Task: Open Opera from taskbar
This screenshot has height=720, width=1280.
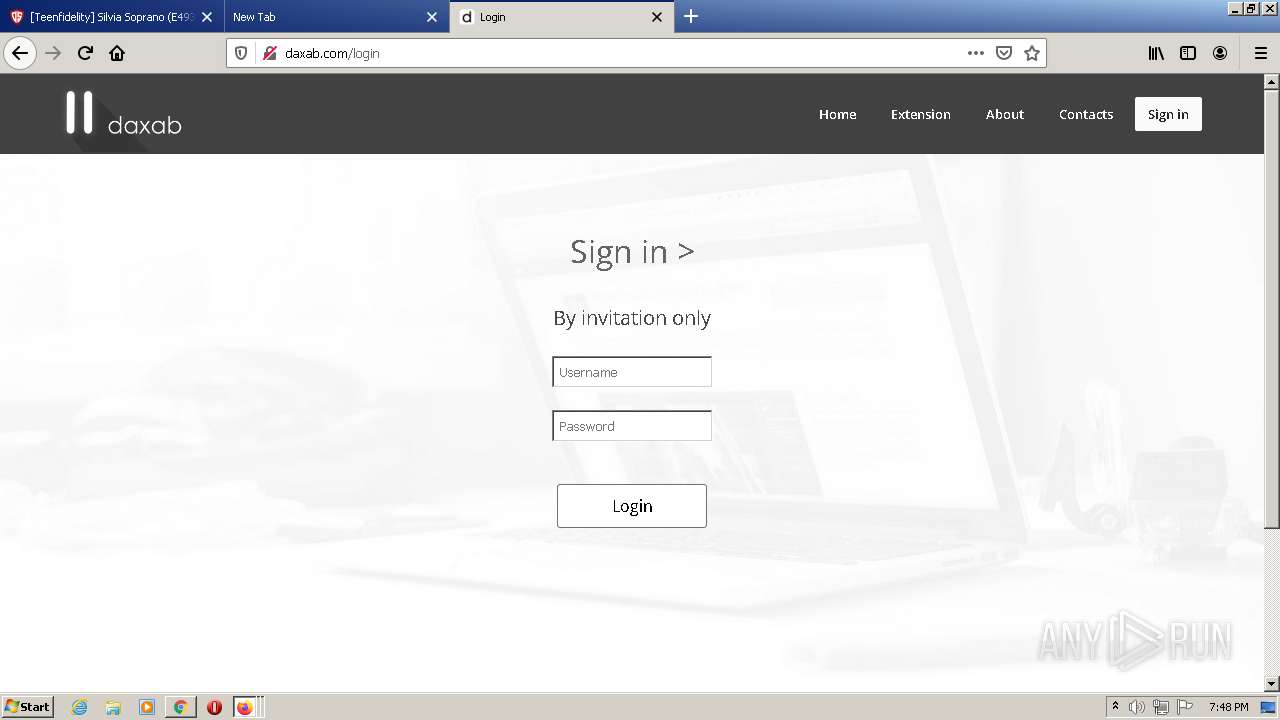Action: click(x=214, y=707)
